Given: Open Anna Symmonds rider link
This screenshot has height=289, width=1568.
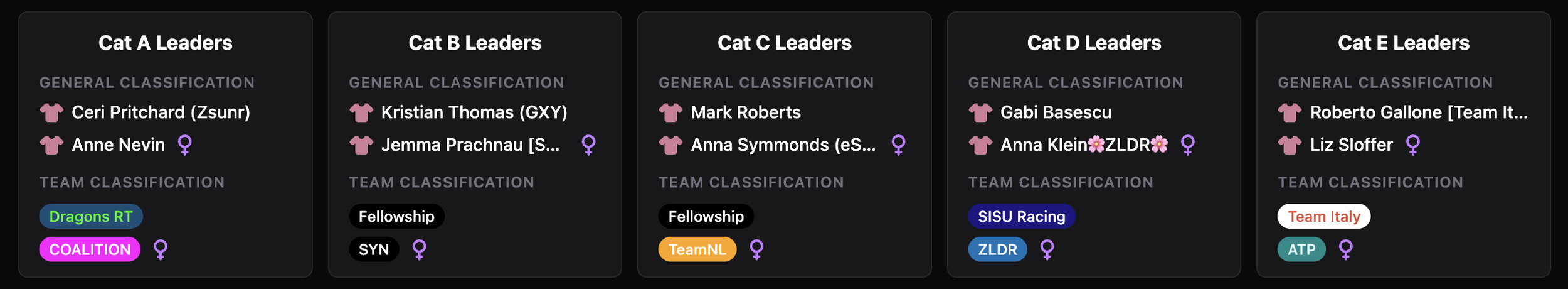Looking at the screenshot, I should click(783, 145).
